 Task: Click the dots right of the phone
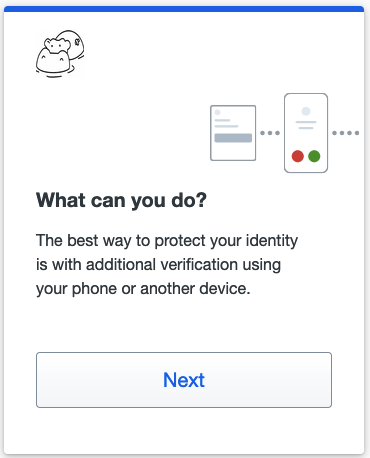(346, 133)
